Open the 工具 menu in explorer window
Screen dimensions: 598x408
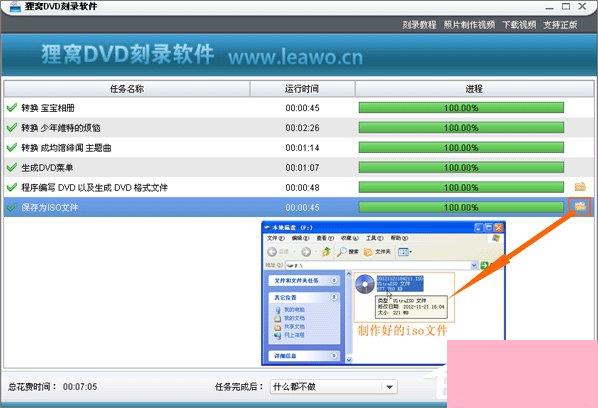coord(374,238)
